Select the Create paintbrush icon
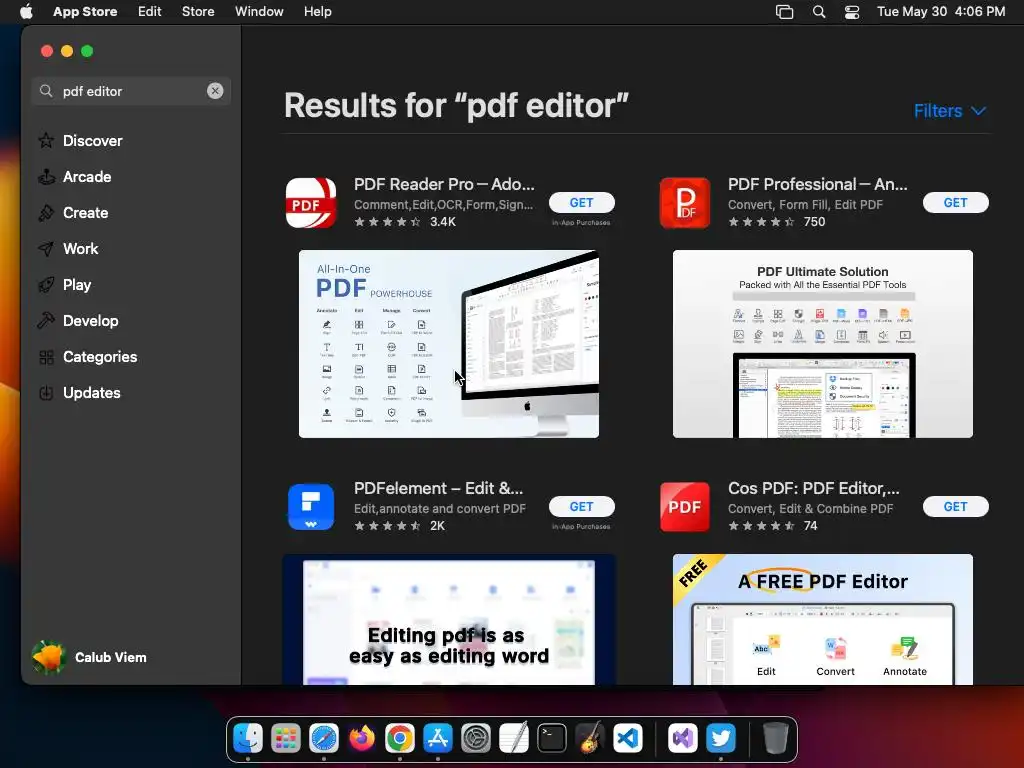The height and width of the screenshot is (768, 1024). 46,212
